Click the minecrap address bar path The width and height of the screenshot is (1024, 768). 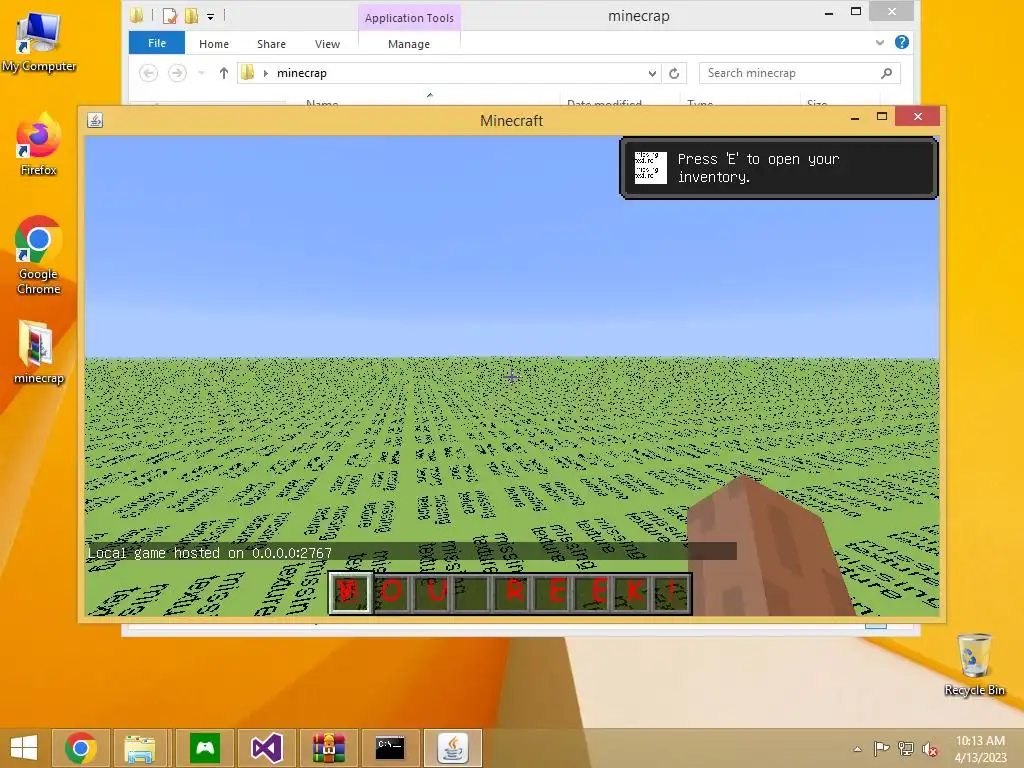(302, 73)
